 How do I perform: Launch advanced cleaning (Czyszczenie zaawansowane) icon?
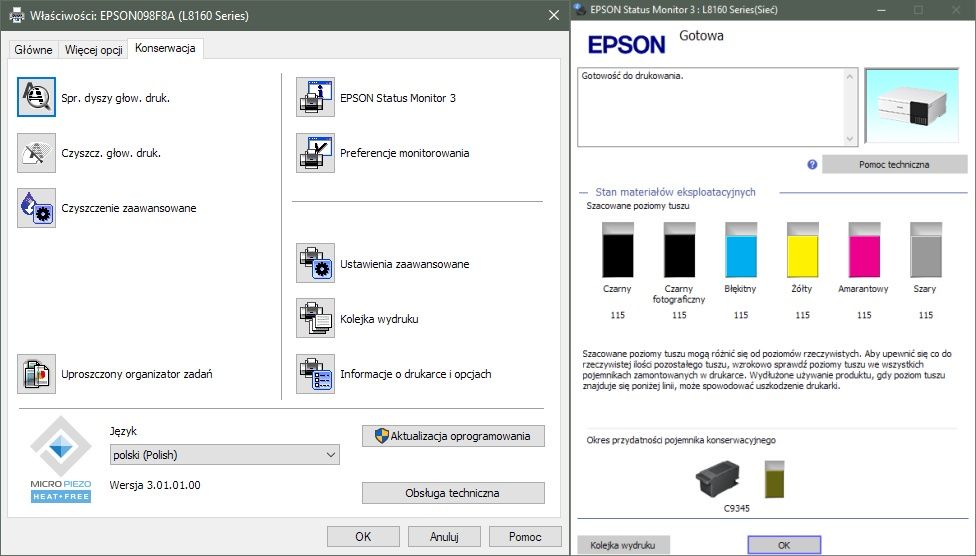[36, 208]
